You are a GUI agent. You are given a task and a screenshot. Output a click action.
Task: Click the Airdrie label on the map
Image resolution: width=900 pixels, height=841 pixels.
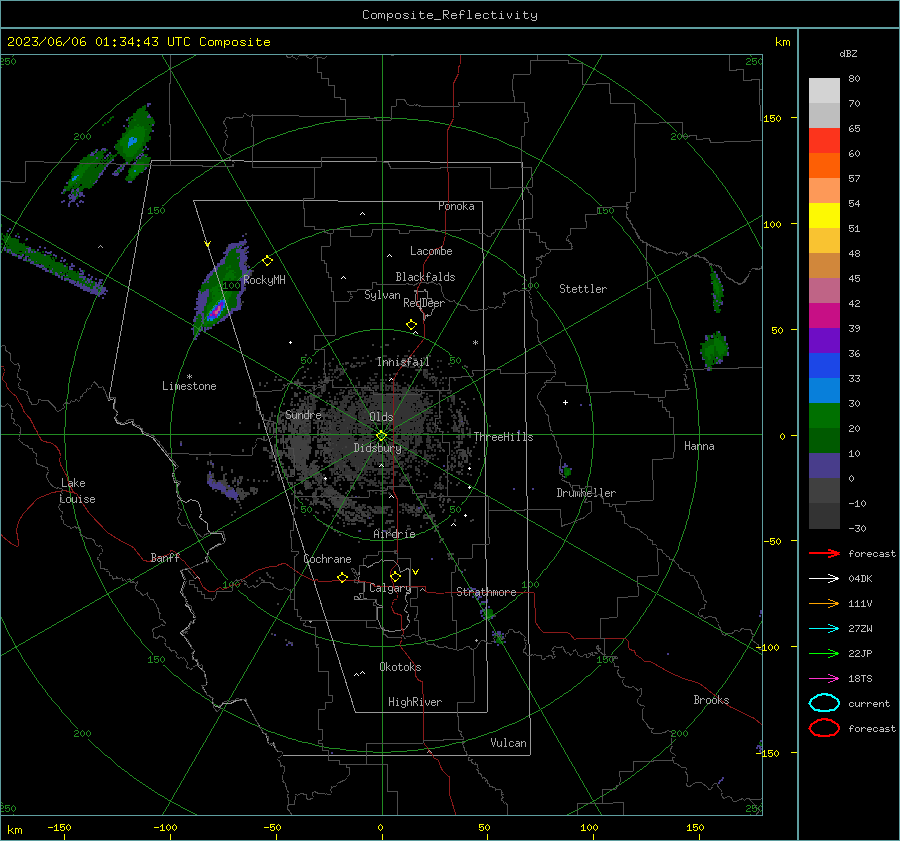(394, 534)
